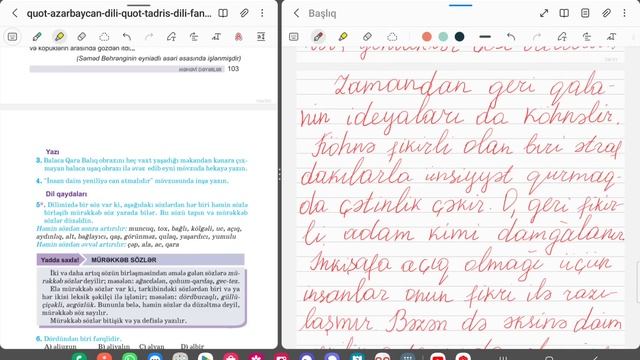Pick the salmon red pen color
The height and width of the screenshot is (360, 640).
pos(427,37)
